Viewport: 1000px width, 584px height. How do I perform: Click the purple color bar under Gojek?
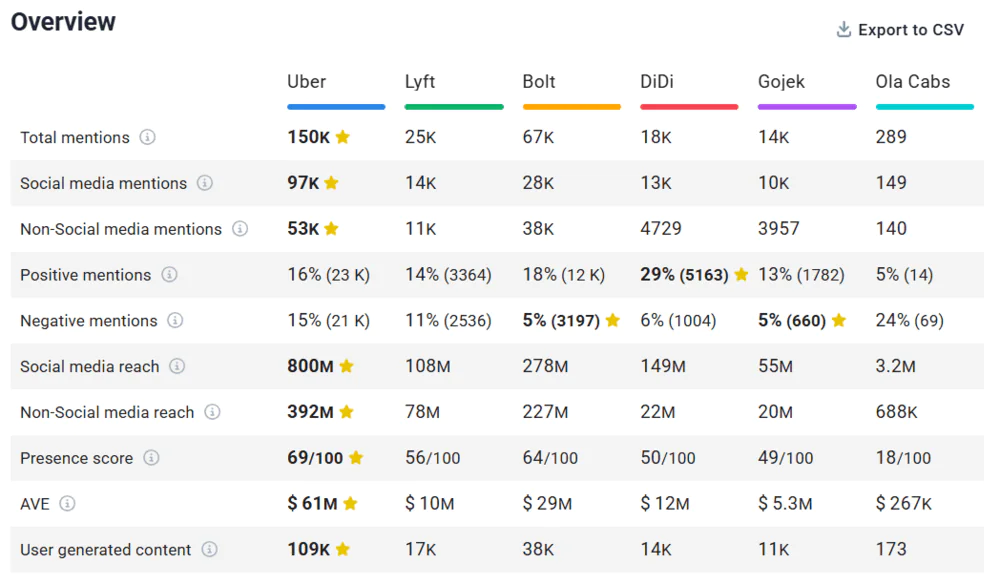807,106
